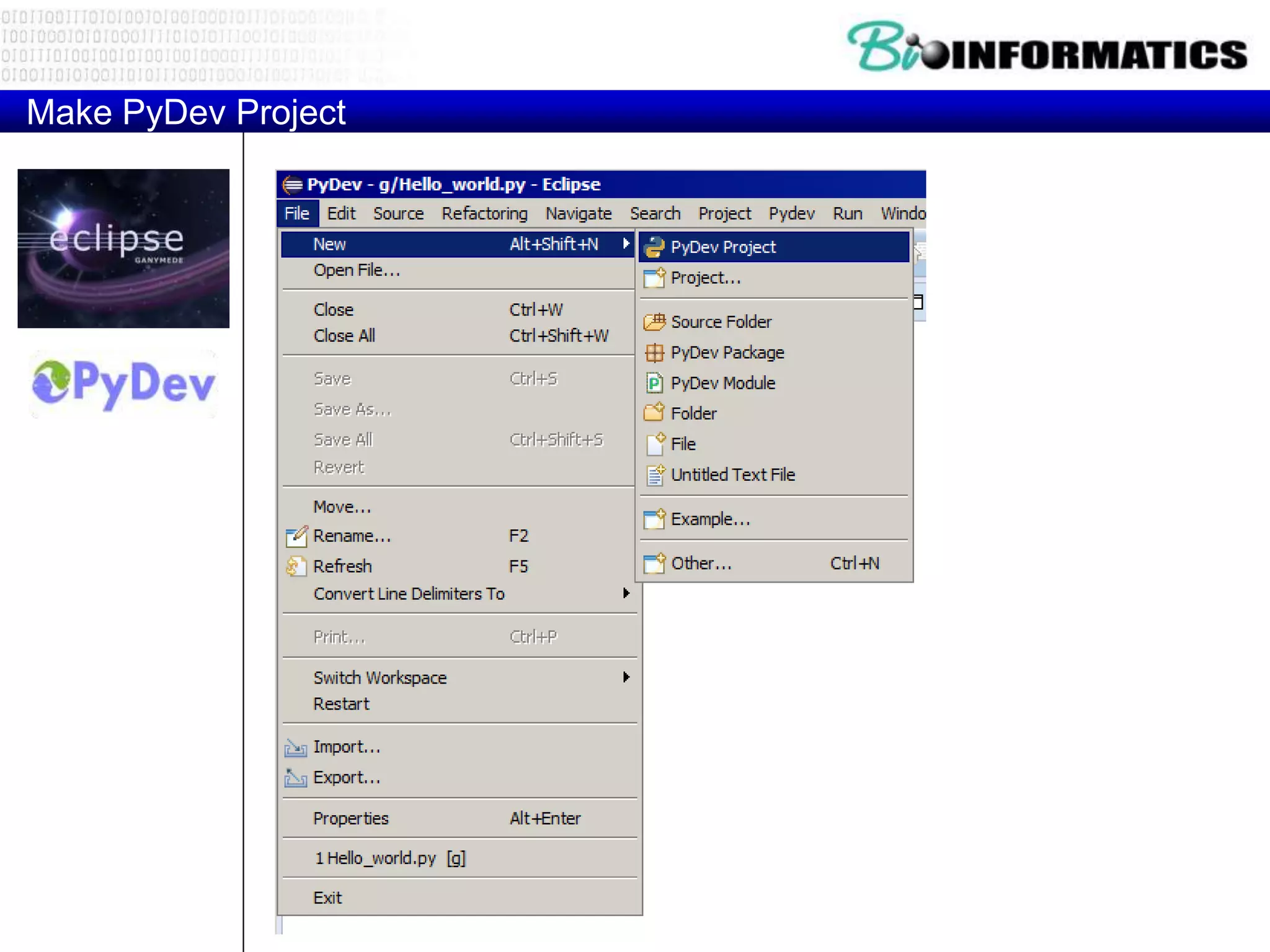Click the Source Folder icon
Screen dimensions: 1270x952
click(654, 322)
